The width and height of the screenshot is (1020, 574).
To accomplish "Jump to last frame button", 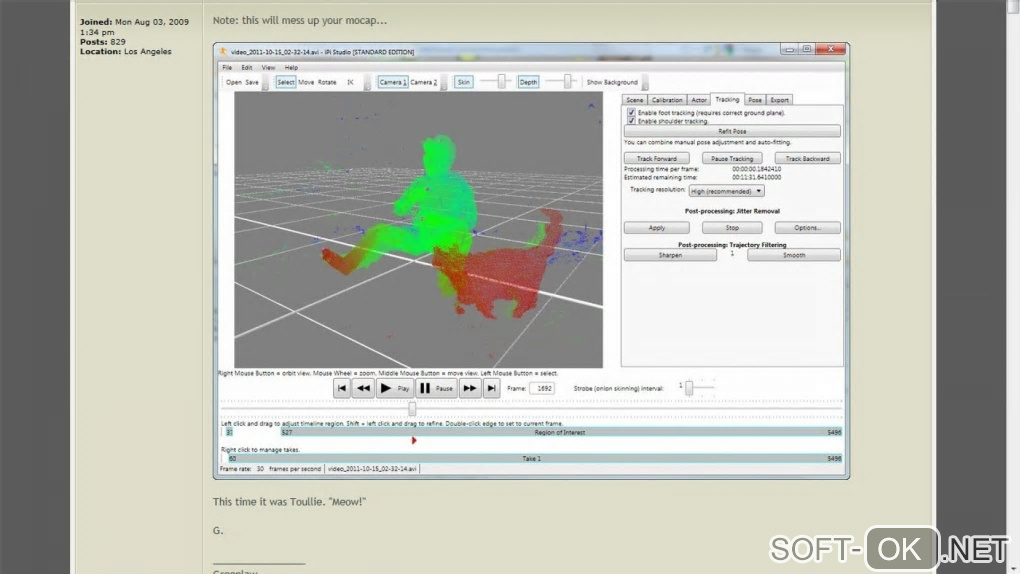I will coord(491,389).
